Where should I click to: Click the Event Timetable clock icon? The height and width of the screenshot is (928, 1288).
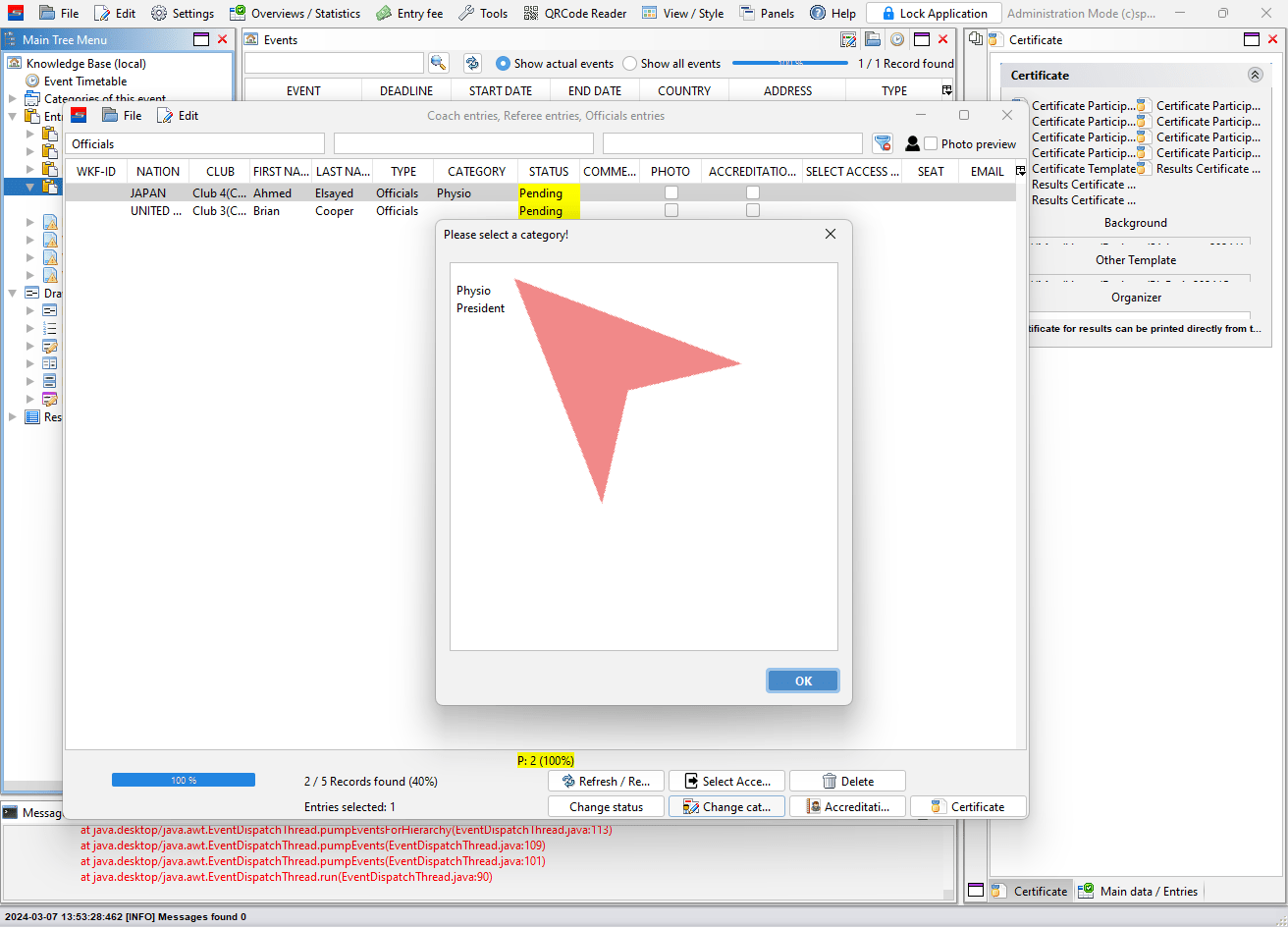tap(32, 82)
